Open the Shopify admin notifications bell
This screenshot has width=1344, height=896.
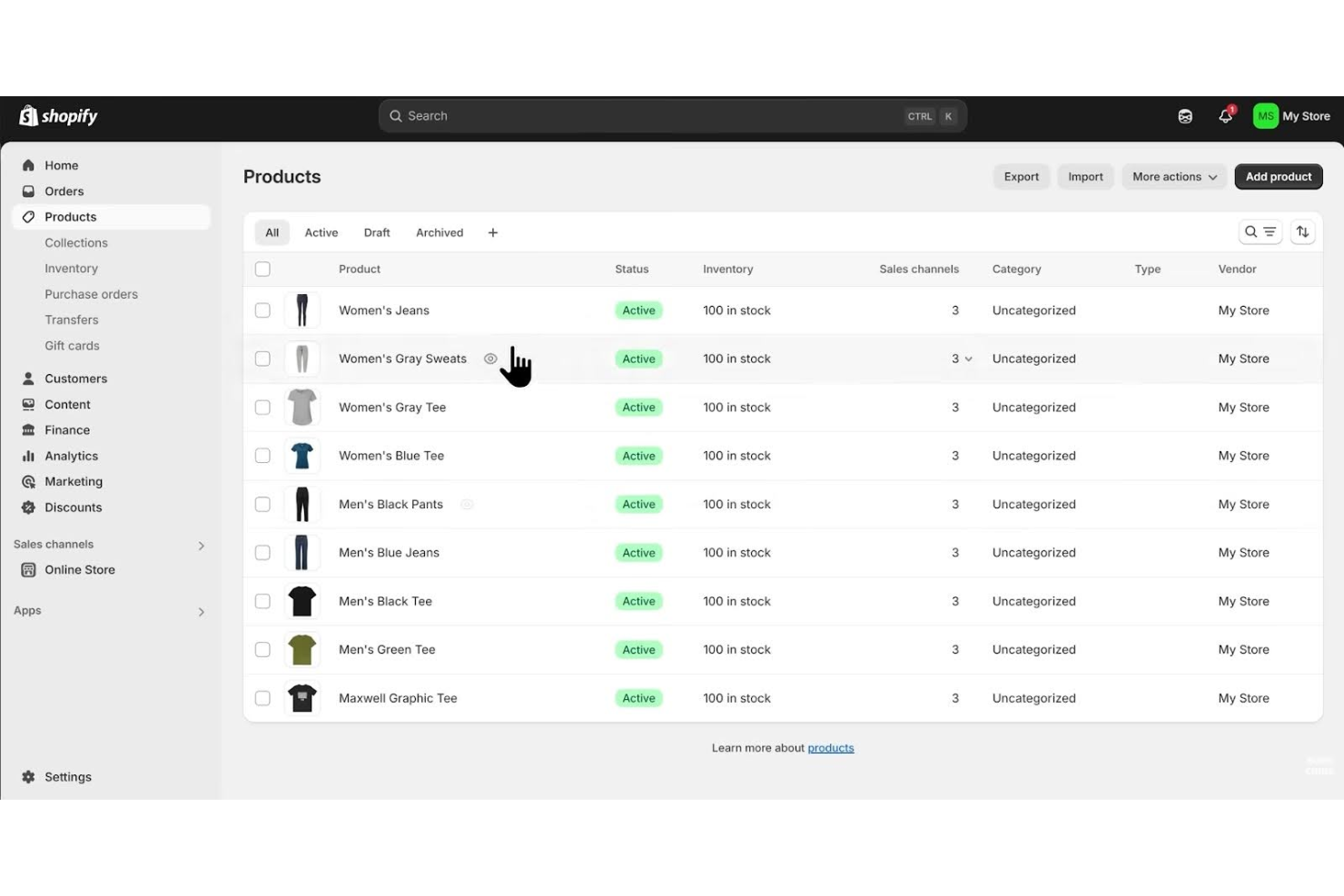coord(1225,115)
